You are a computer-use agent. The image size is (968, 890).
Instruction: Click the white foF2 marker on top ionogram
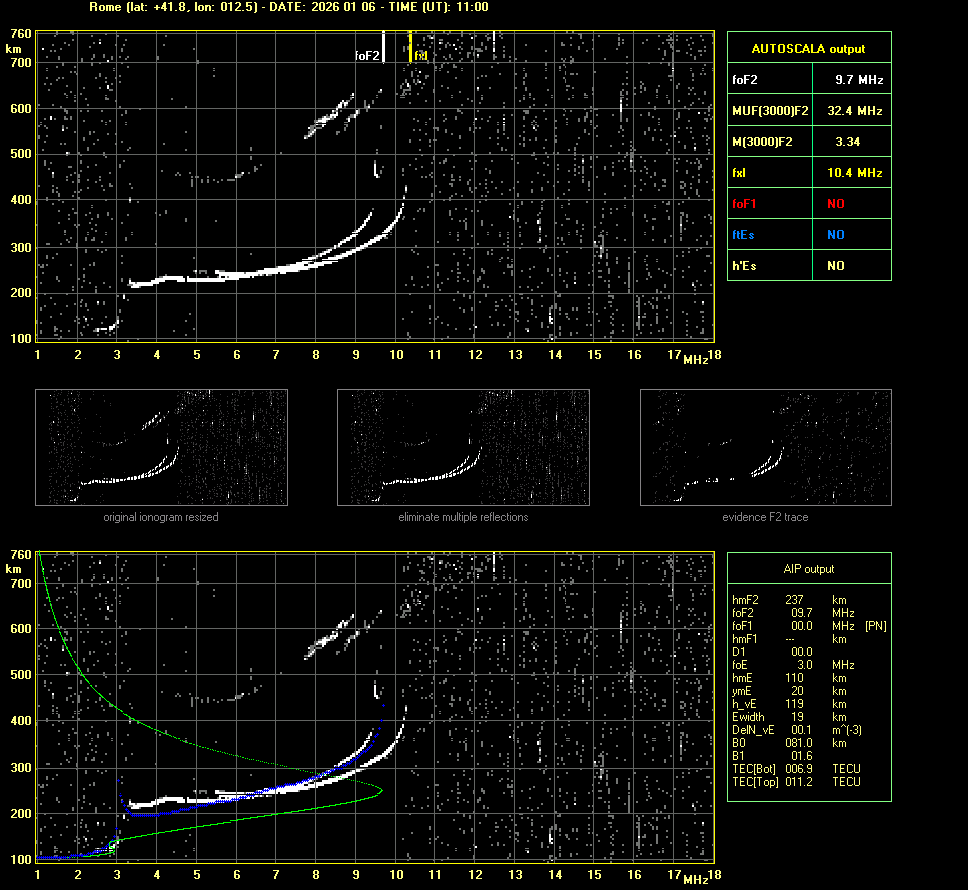383,48
